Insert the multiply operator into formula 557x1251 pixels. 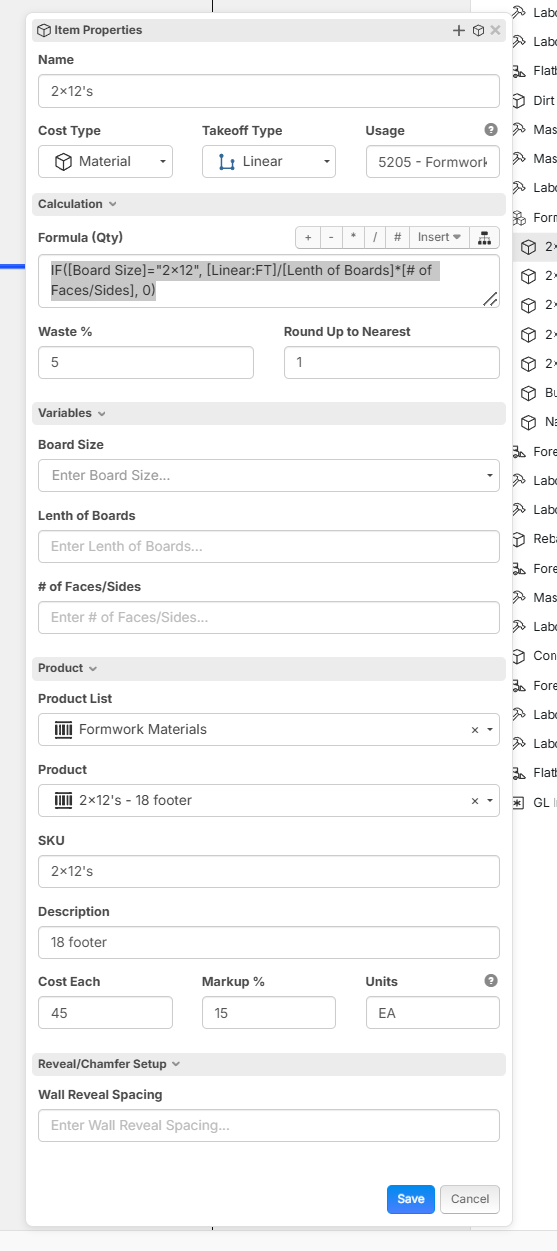point(353,237)
